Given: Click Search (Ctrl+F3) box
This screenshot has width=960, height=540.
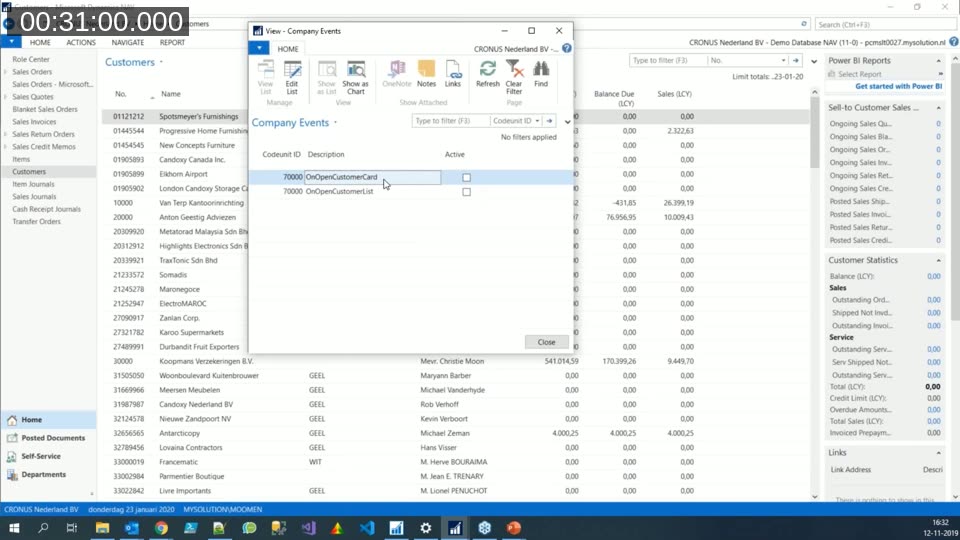Looking at the screenshot, I should click(885, 24).
